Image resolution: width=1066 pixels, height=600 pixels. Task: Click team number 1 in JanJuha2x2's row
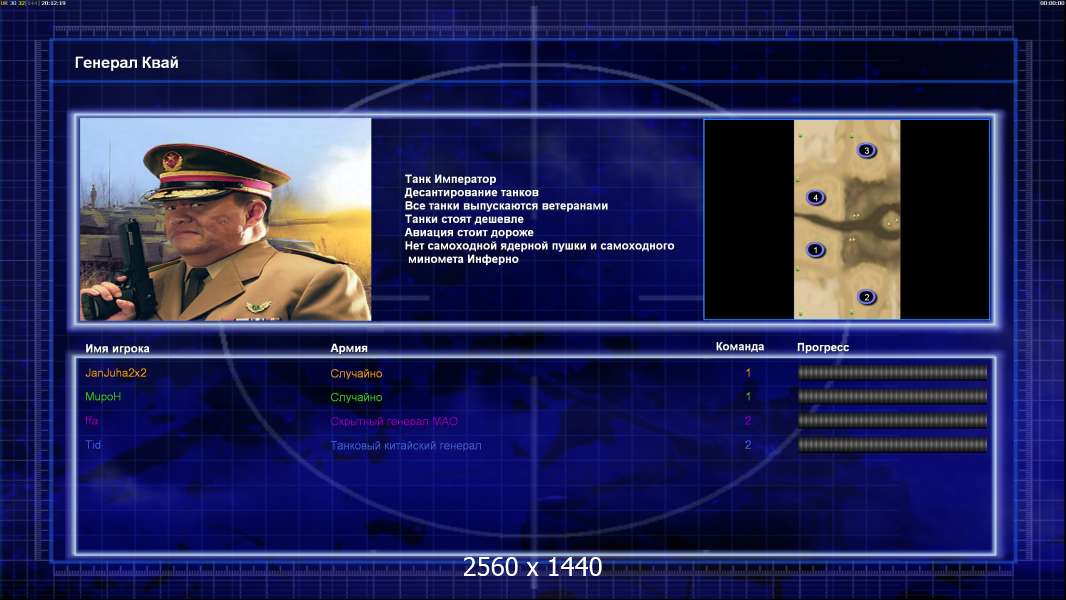coord(748,373)
